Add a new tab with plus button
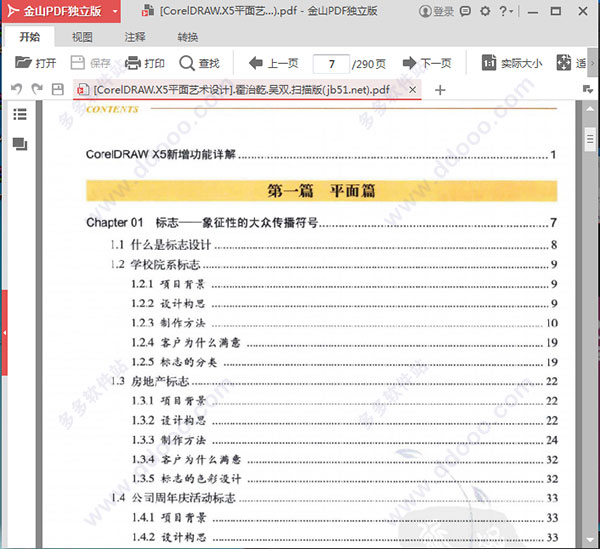This screenshot has height=549, width=600. (440, 90)
